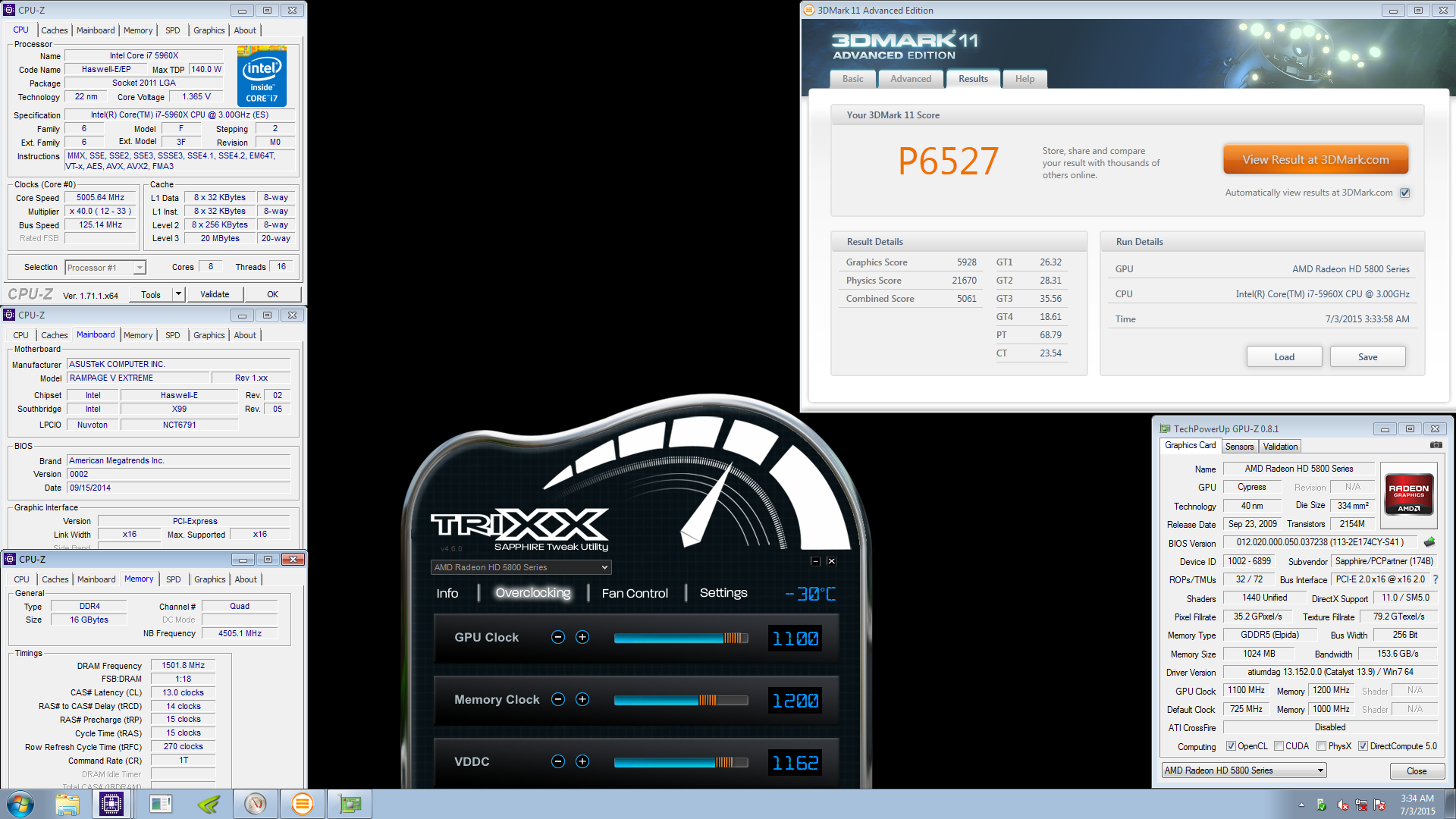This screenshot has width=1456, height=819.
Task: Click the plus button for Memory Clock in TRIXX
Action: (582, 699)
